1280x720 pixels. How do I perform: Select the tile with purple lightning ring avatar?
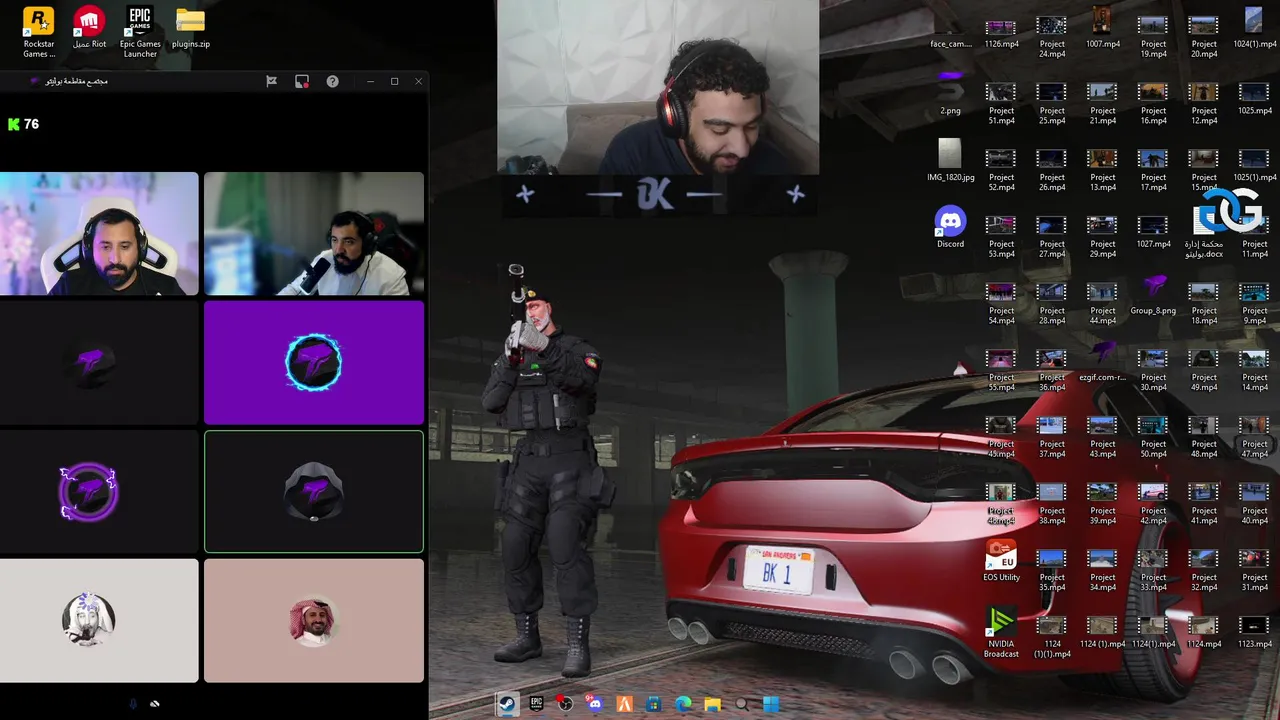coord(99,492)
